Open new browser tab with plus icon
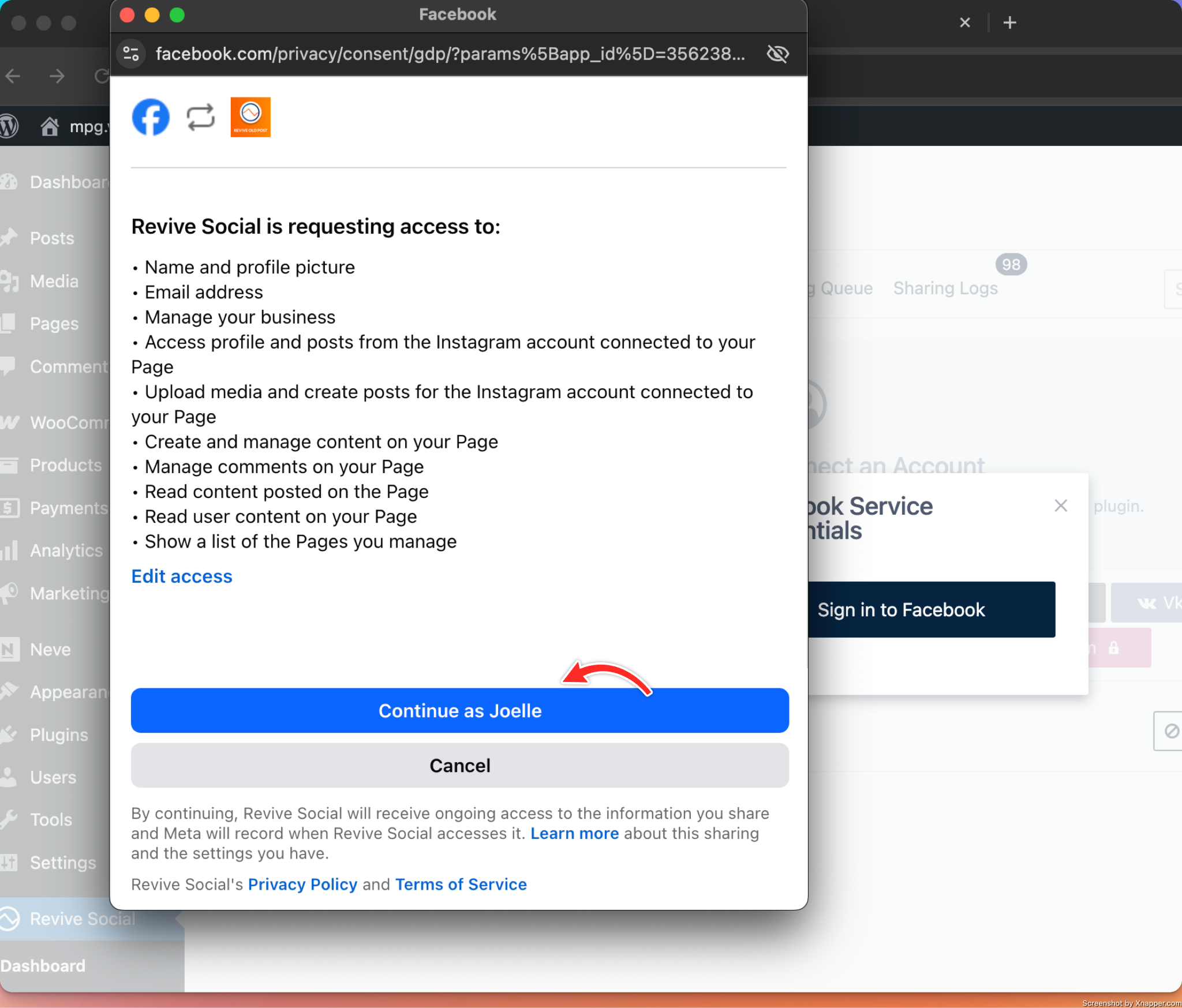Image resolution: width=1182 pixels, height=1008 pixels. coord(1009,23)
